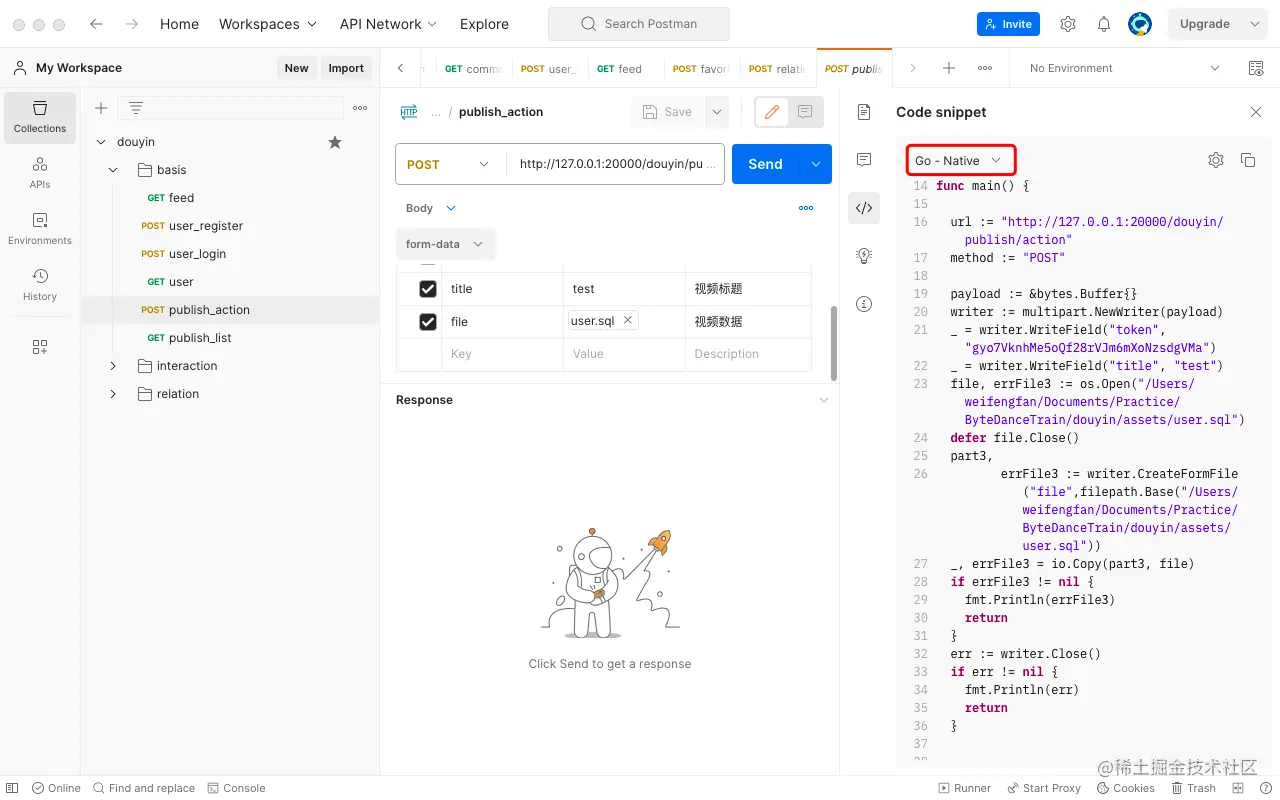Go to the Explore menu item
Image resolution: width=1280 pixels, height=800 pixels.
[484, 24]
